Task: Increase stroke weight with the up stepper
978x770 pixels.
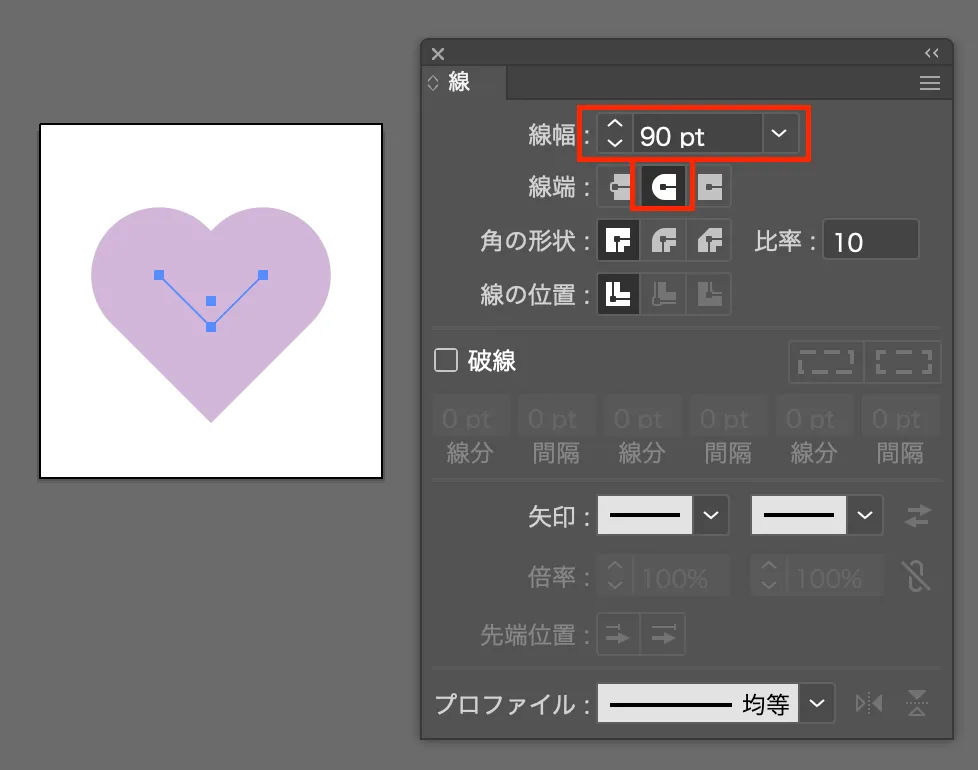Action: coord(614,126)
